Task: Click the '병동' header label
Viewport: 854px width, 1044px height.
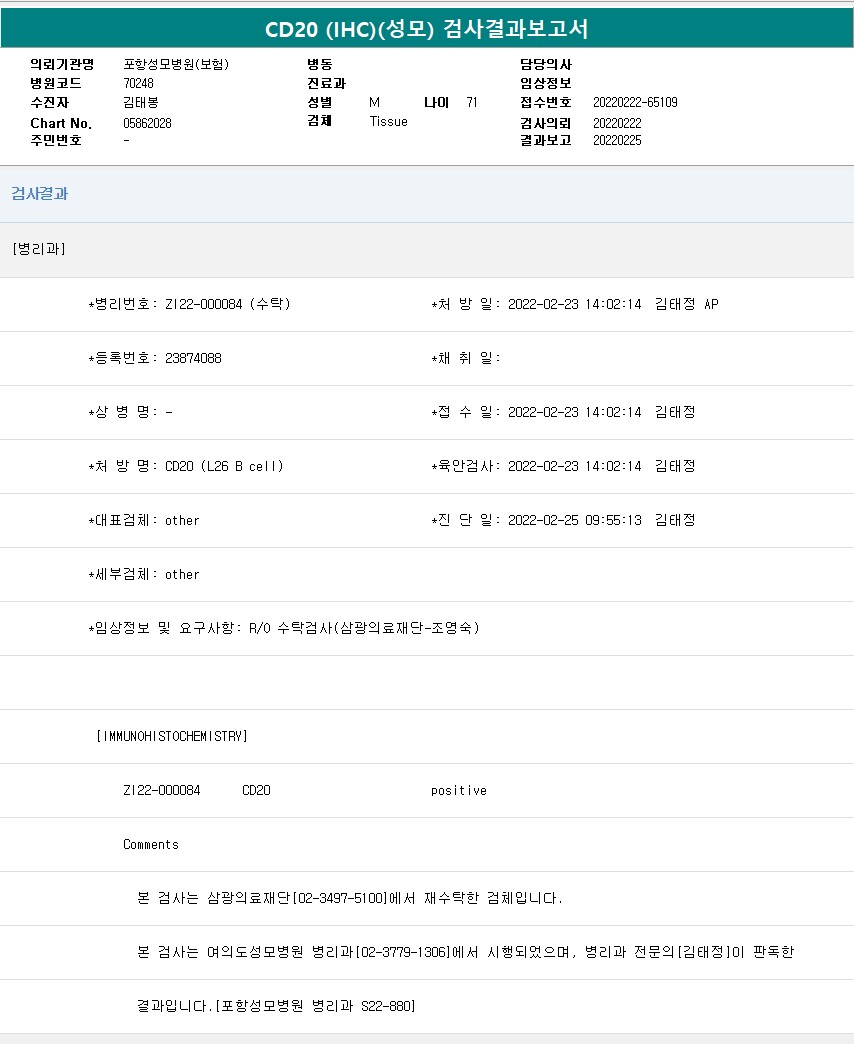Action: (320, 64)
